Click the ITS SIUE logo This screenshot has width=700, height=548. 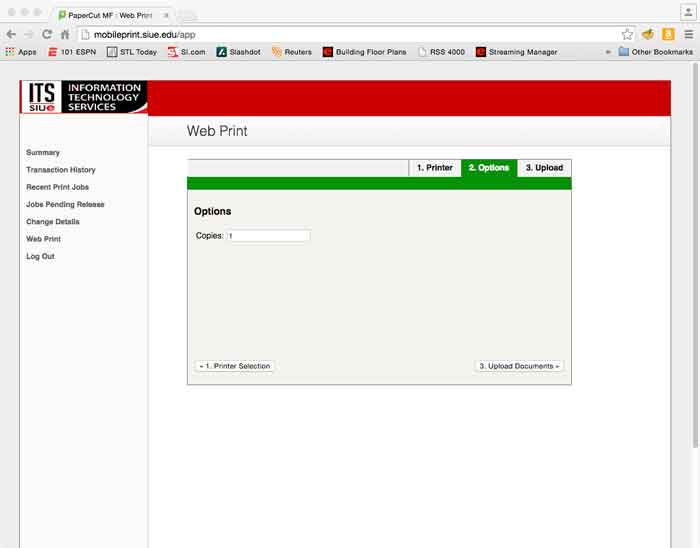coord(84,97)
